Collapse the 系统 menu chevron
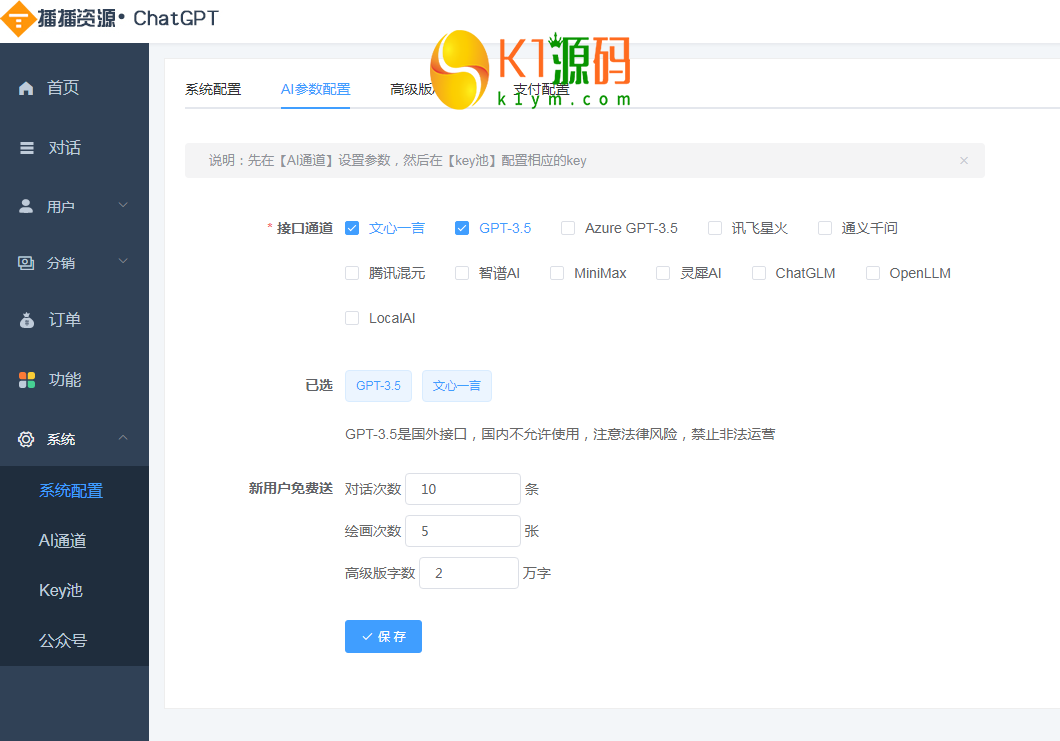This screenshot has height=741, width=1060. tap(123, 438)
